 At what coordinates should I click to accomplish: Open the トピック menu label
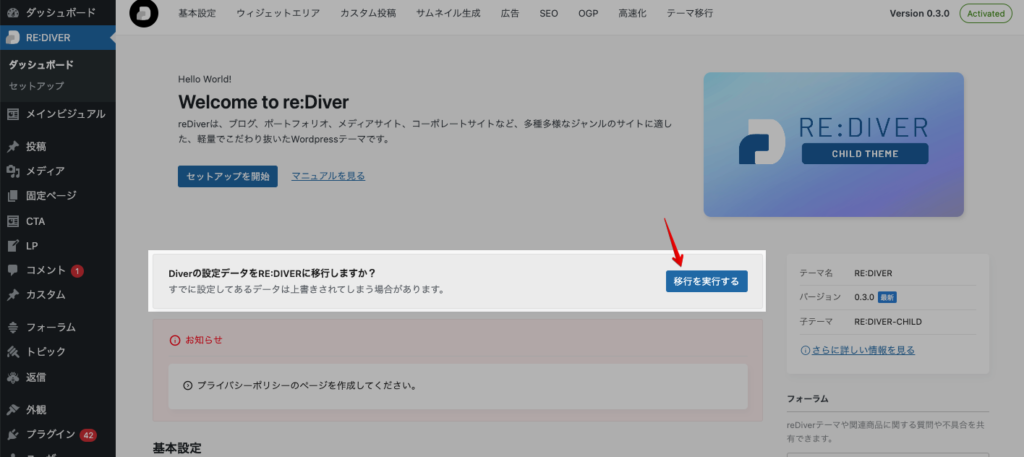click(46, 352)
